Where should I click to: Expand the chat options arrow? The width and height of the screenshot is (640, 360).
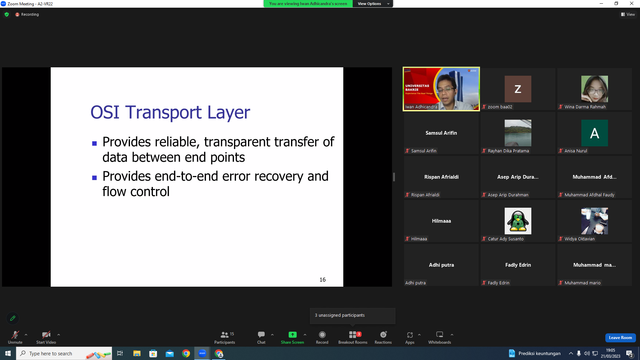(272, 335)
